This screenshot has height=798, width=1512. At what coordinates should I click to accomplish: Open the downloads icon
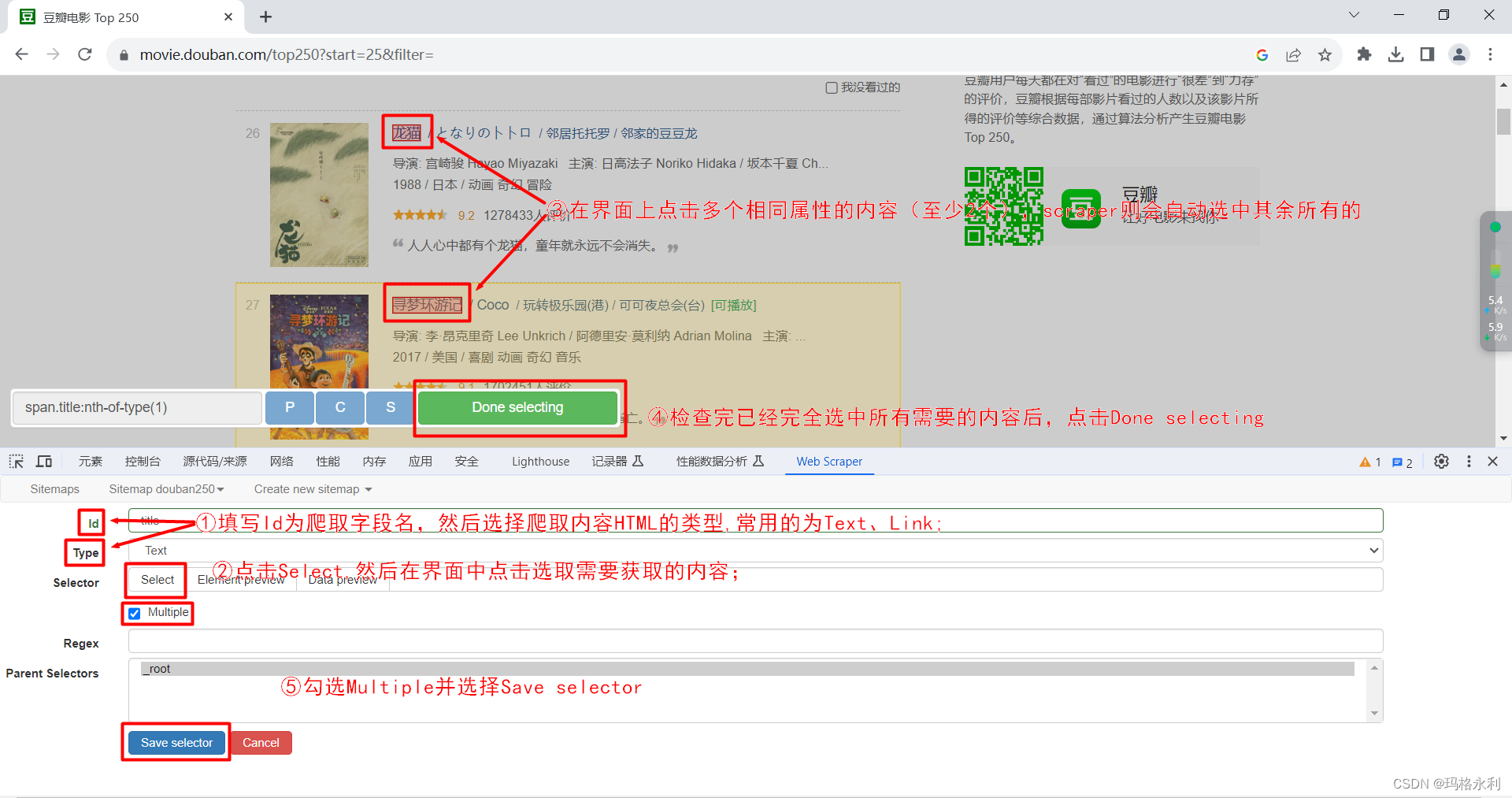click(1395, 54)
